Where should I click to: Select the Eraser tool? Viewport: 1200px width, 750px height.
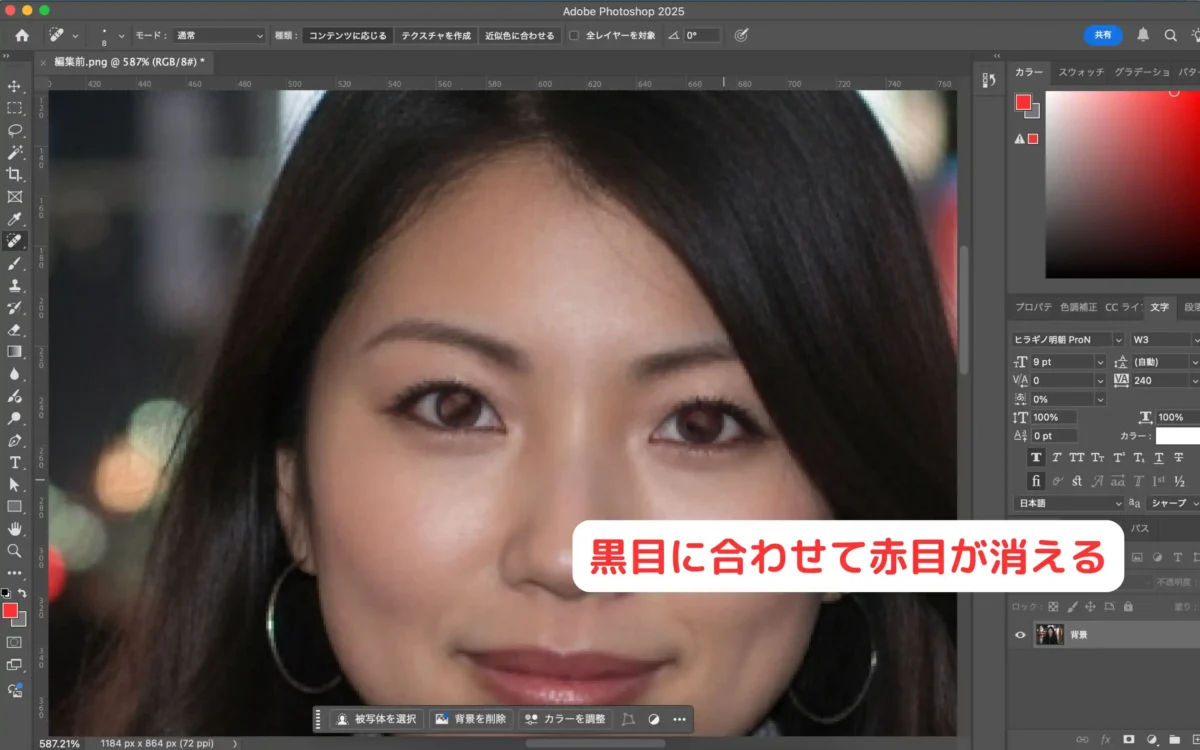point(15,329)
